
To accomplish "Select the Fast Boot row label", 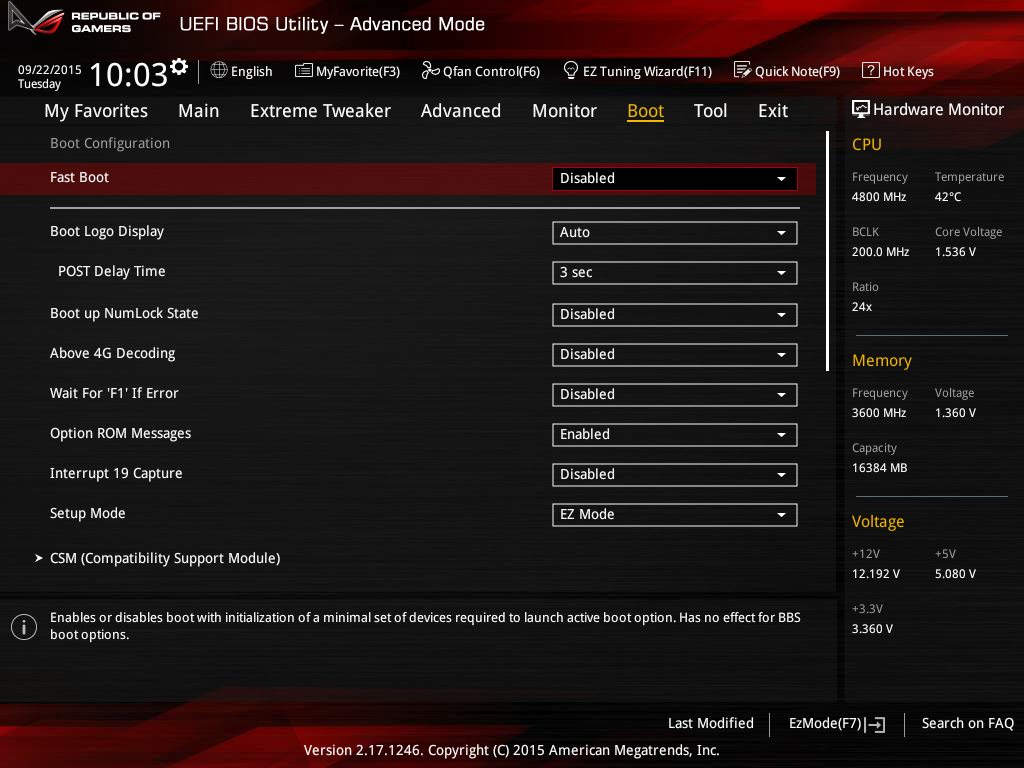I will 79,178.
